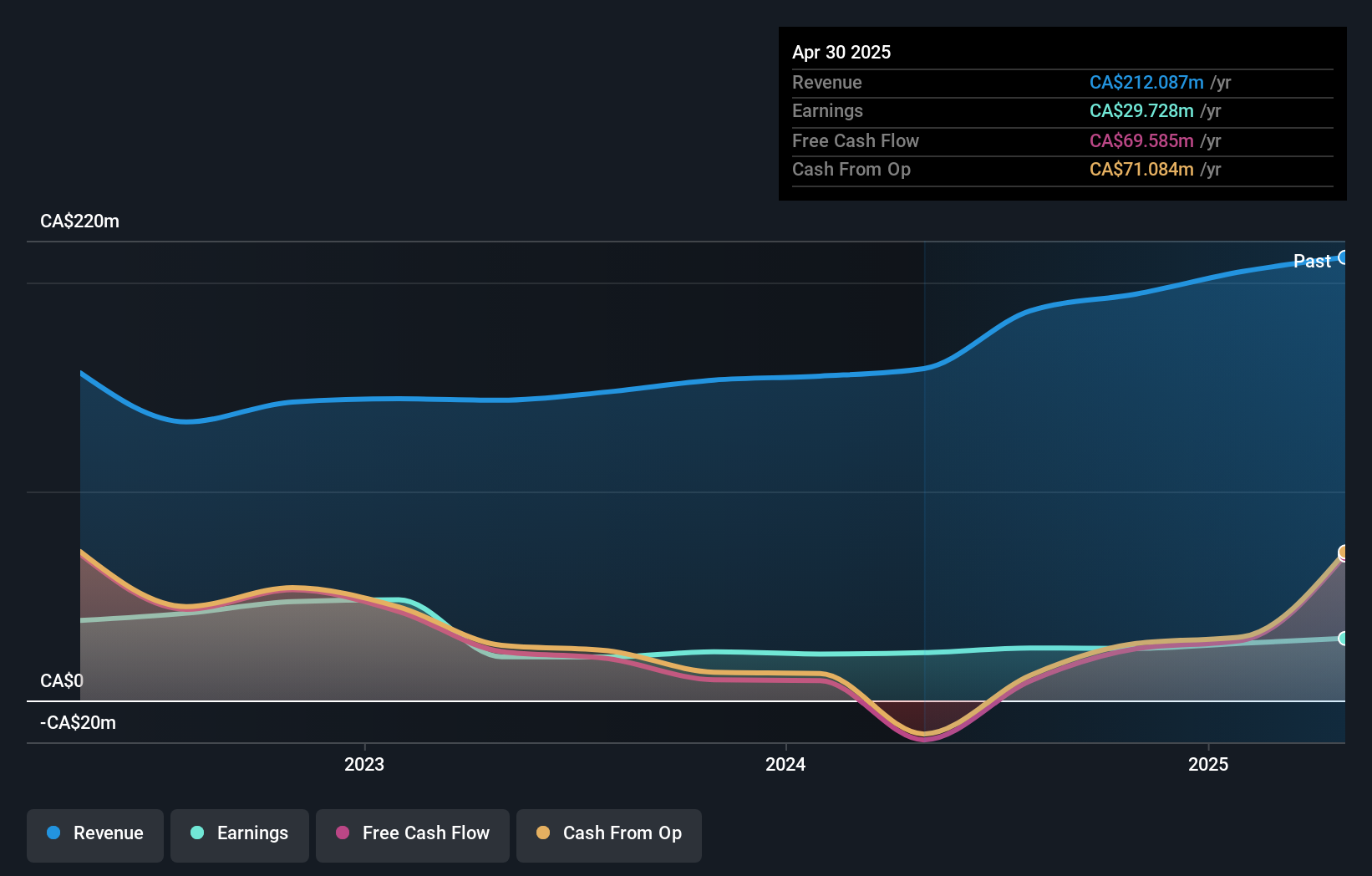Click the Cash From Op tooltip row label
This screenshot has height=876, width=1372.
tap(851, 170)
